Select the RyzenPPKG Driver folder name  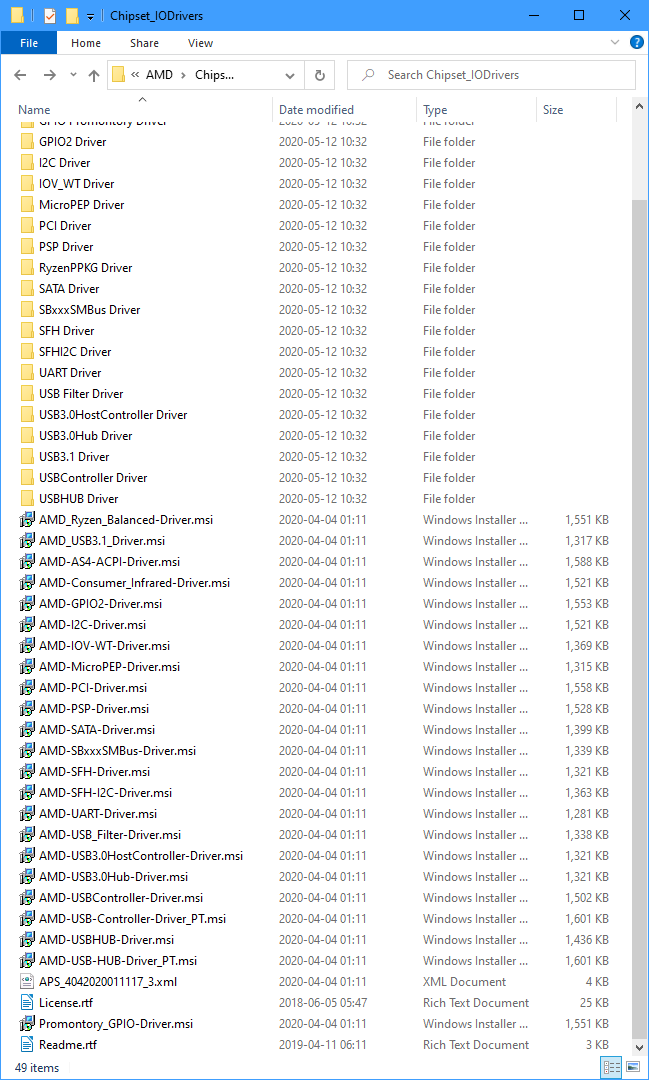[85, 268]
